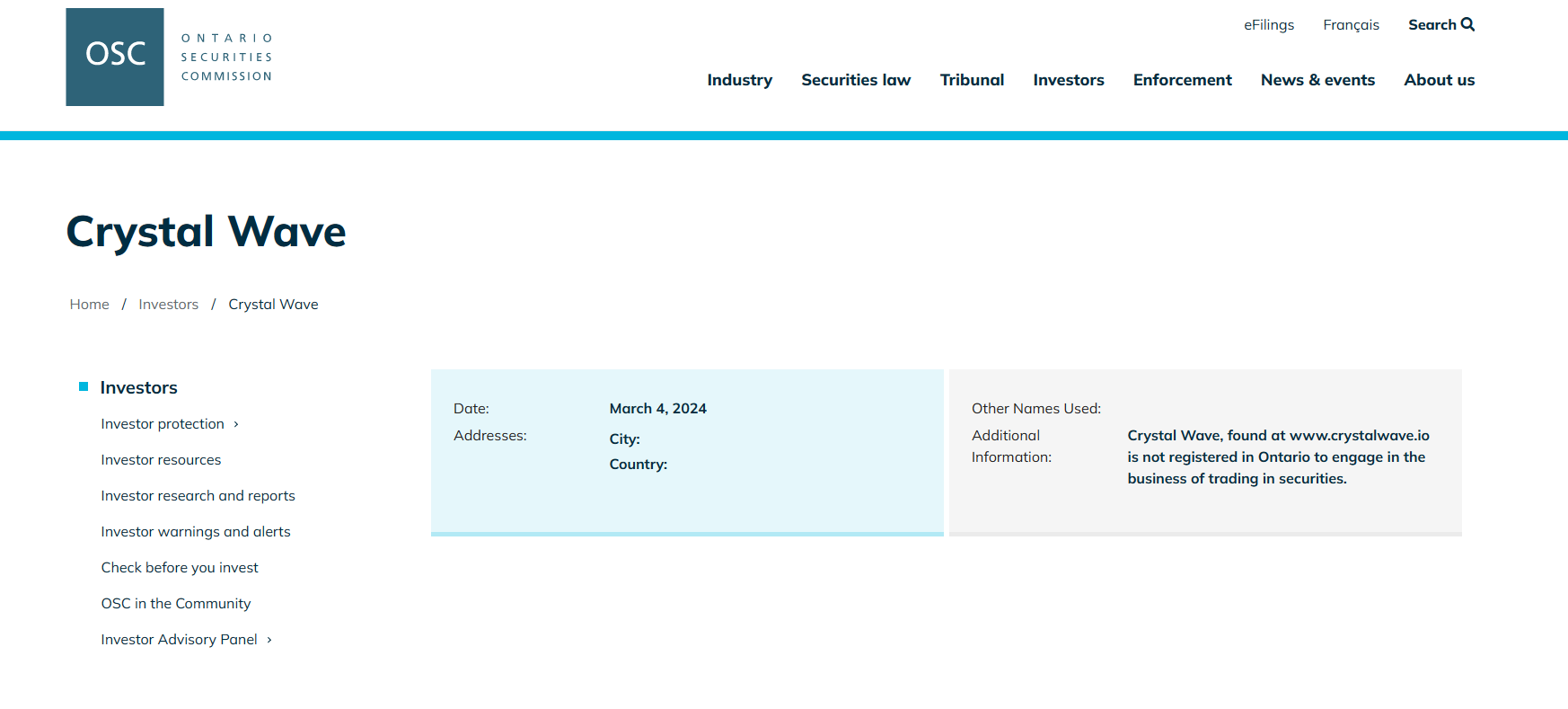Go to Home breadcrumb
The height and width of the screenshot is (709, 1568).
pos(89,305)
